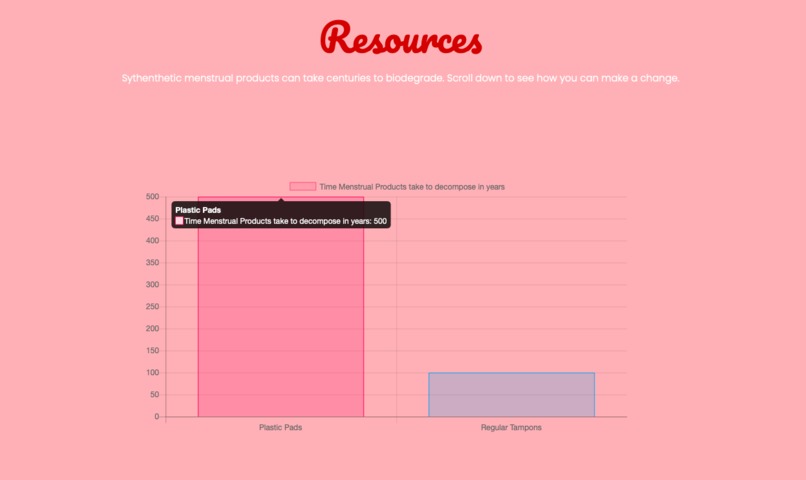806x480 pixels.
Task: Click the y-axis value 0
Action: pyautogui.click(x=157, y=417)
